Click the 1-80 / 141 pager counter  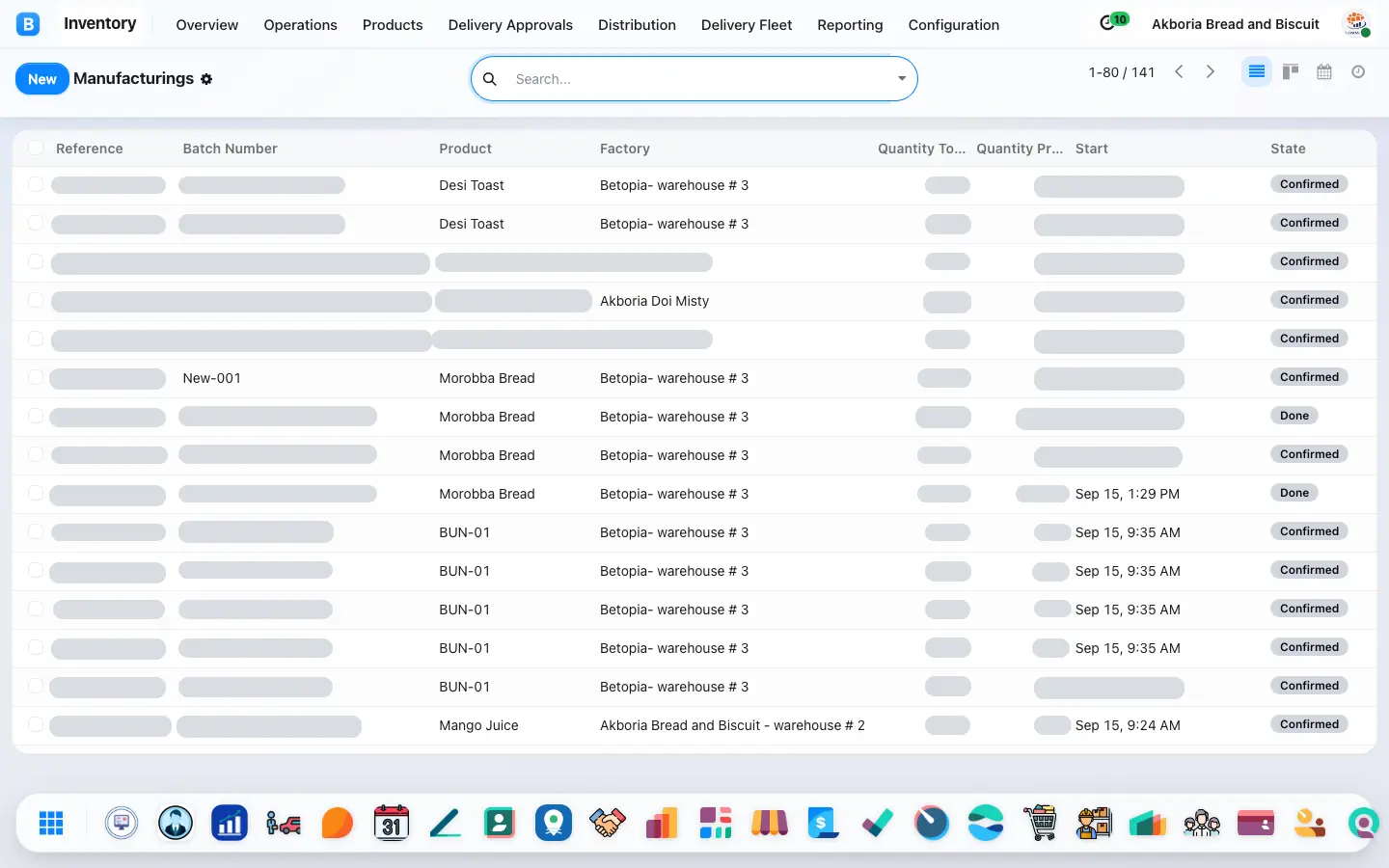1122,72
